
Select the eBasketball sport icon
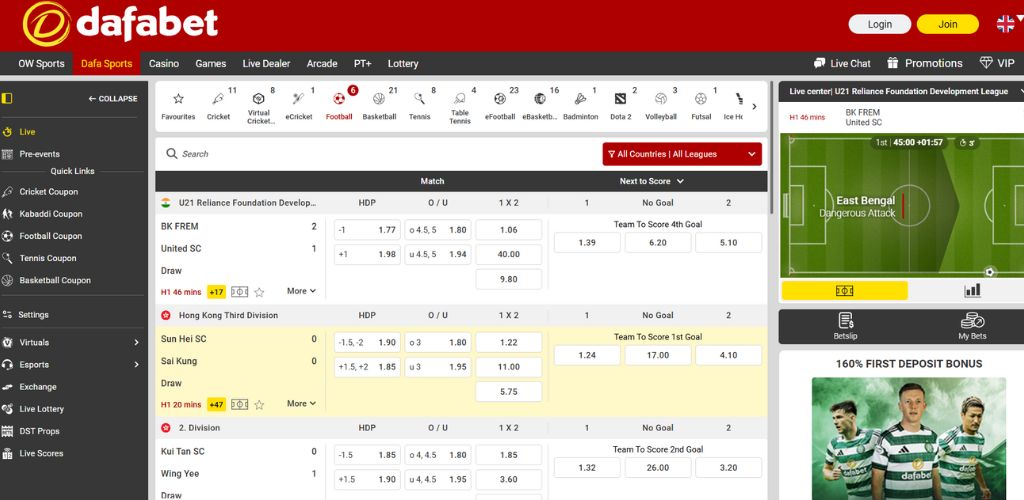point(540,104)
